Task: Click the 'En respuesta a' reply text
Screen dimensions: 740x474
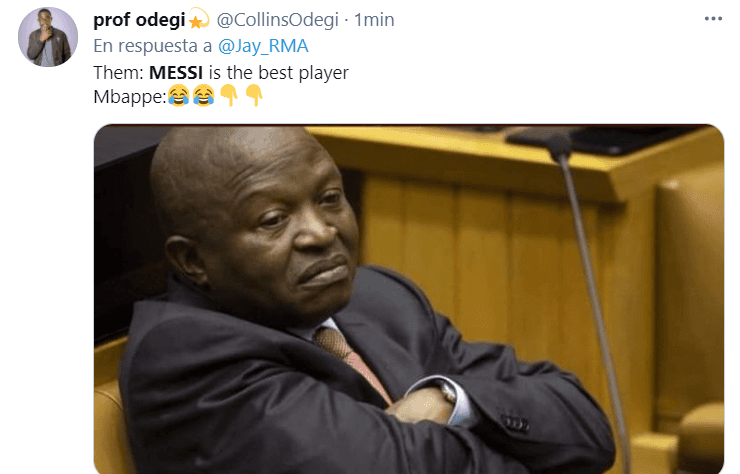Action: click(152, 46)
